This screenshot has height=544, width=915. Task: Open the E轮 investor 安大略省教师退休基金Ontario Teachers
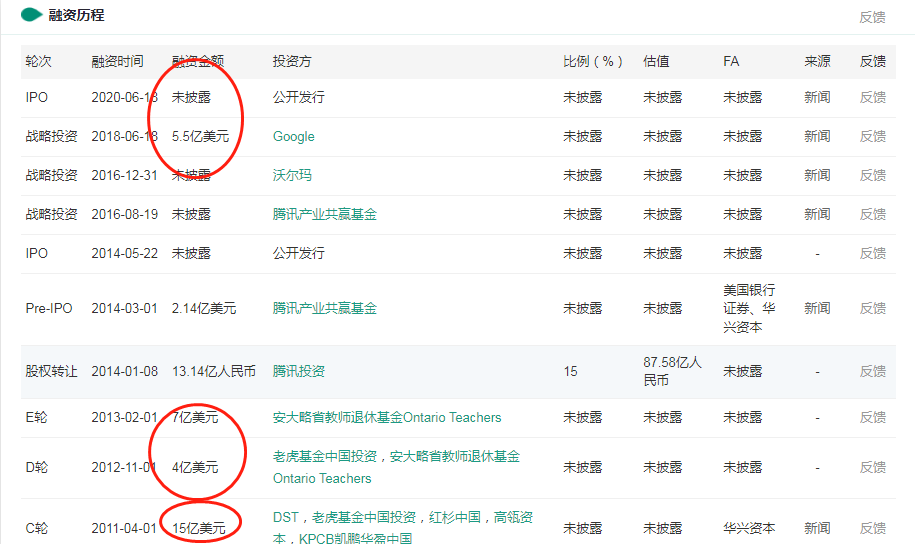pyautogui.click(x=387, y=417)
